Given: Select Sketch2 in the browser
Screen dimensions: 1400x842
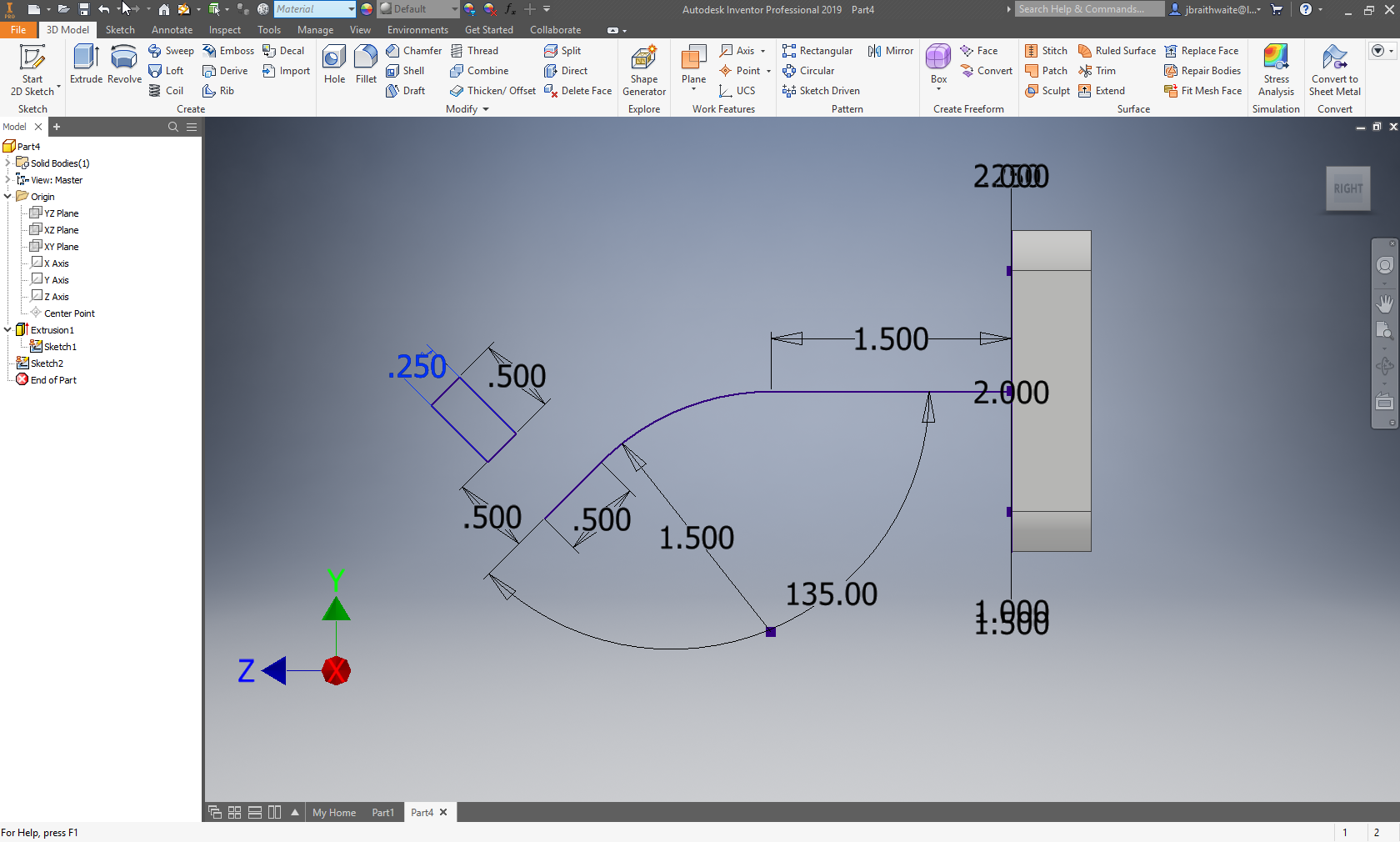Looking at the screenshot, I should 40,363.
